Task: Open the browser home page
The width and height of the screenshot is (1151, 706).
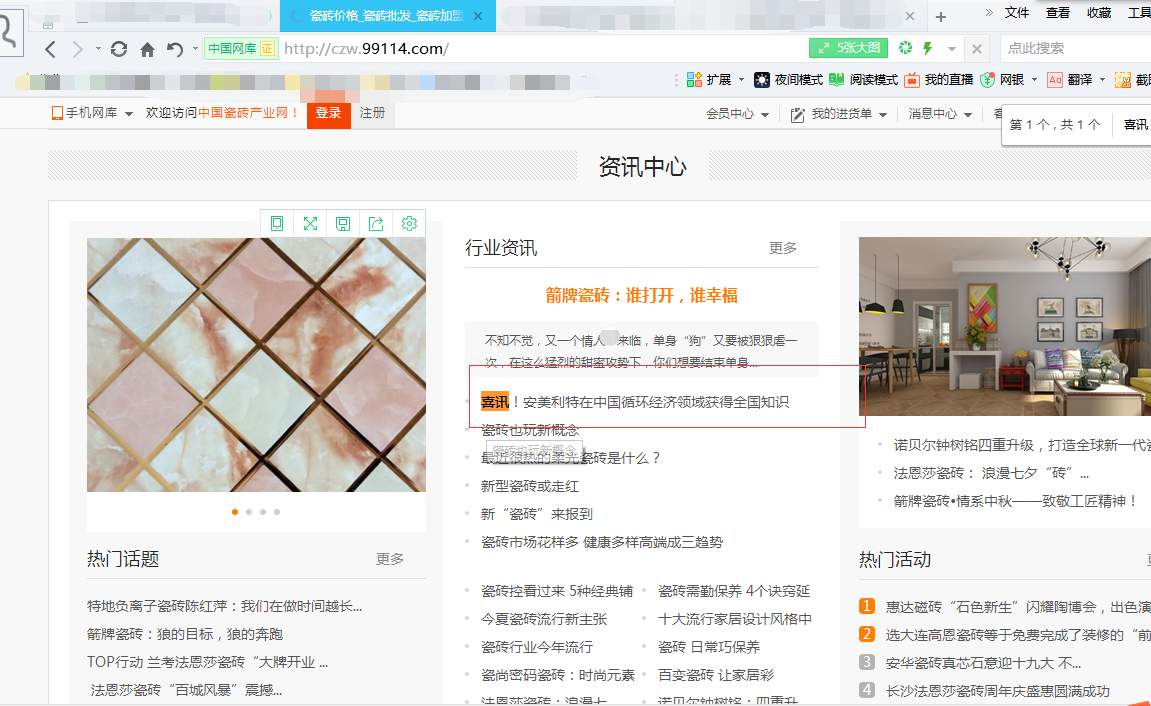Action: (x=148, y=49)
